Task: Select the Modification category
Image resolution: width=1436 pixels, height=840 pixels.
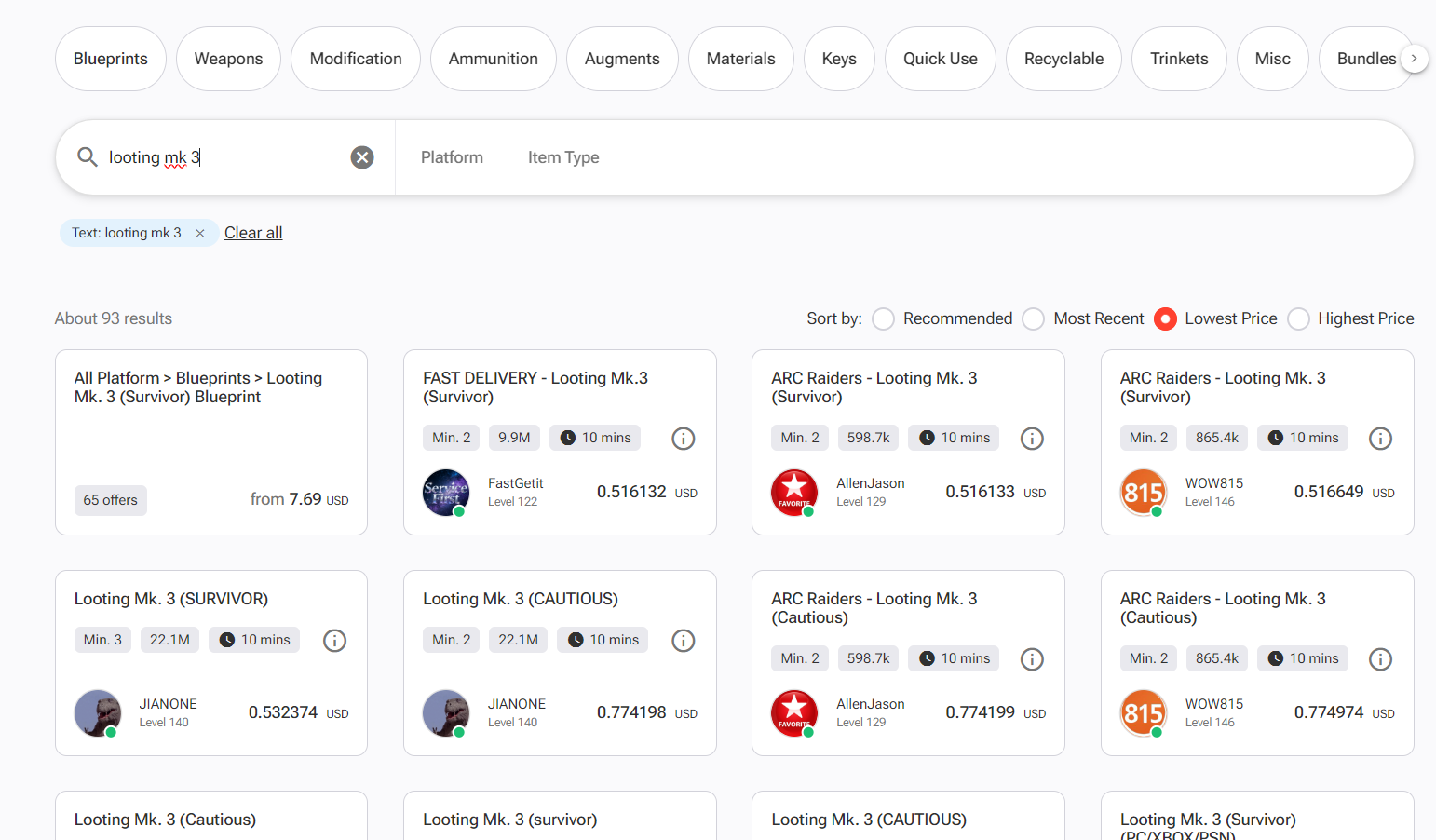Action: coord(356,59)
